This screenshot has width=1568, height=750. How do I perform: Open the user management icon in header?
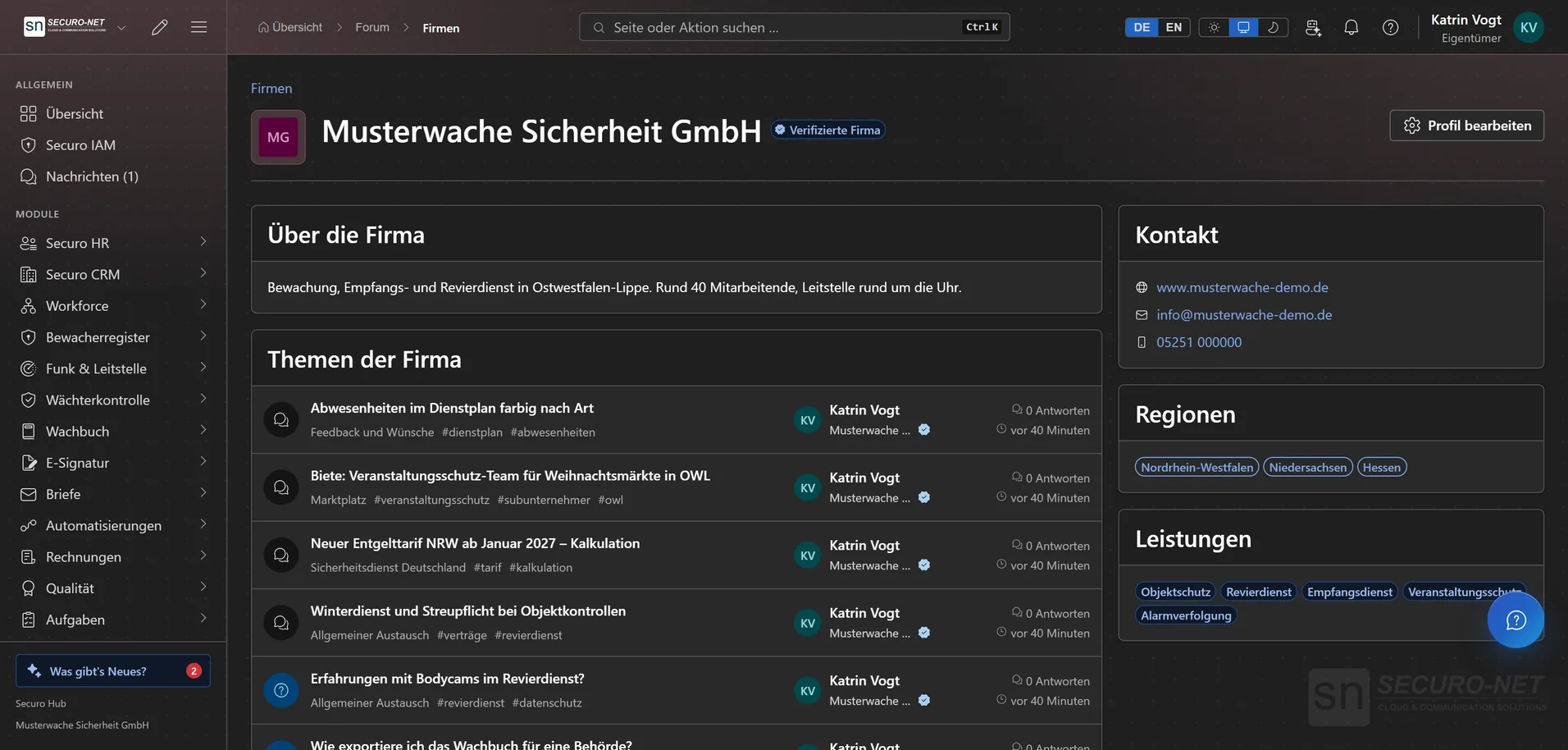click(x=1313, y=27)
